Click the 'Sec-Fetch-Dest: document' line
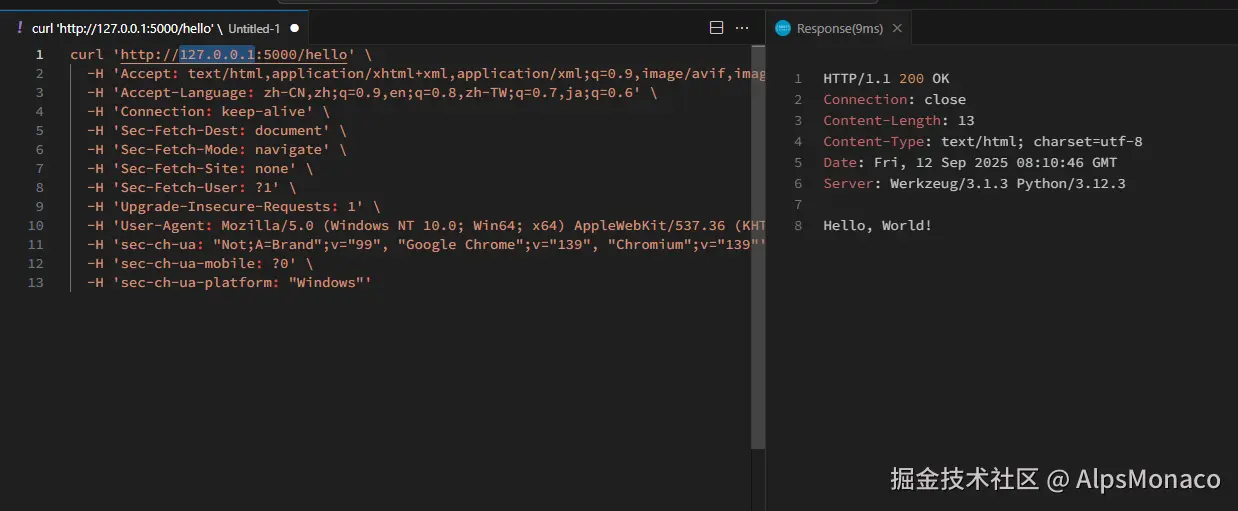The width and height of the screenshot is (1238, 511). click(217, 130)
